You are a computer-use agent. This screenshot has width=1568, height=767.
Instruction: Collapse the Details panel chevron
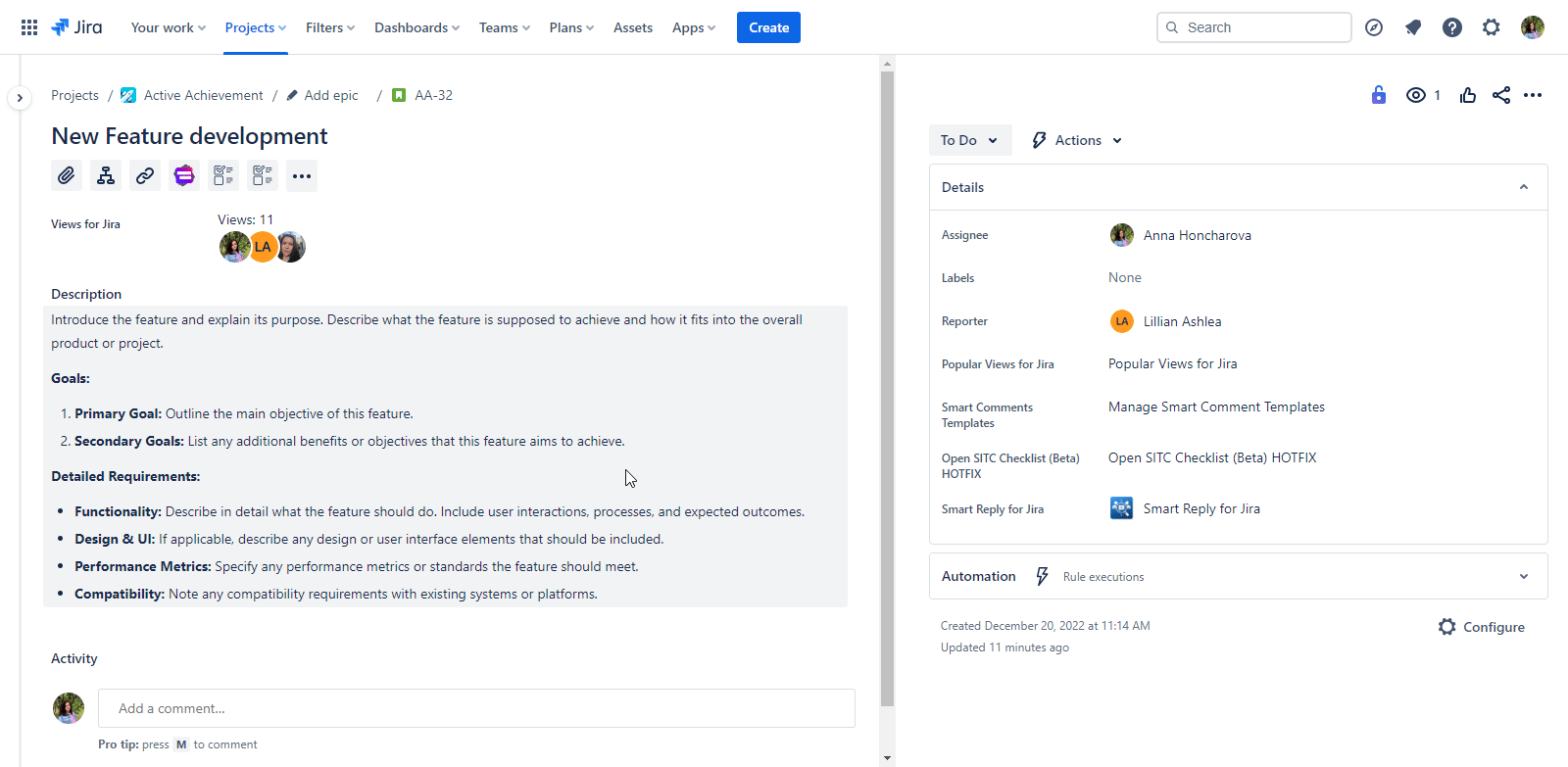coord(1523,187)
